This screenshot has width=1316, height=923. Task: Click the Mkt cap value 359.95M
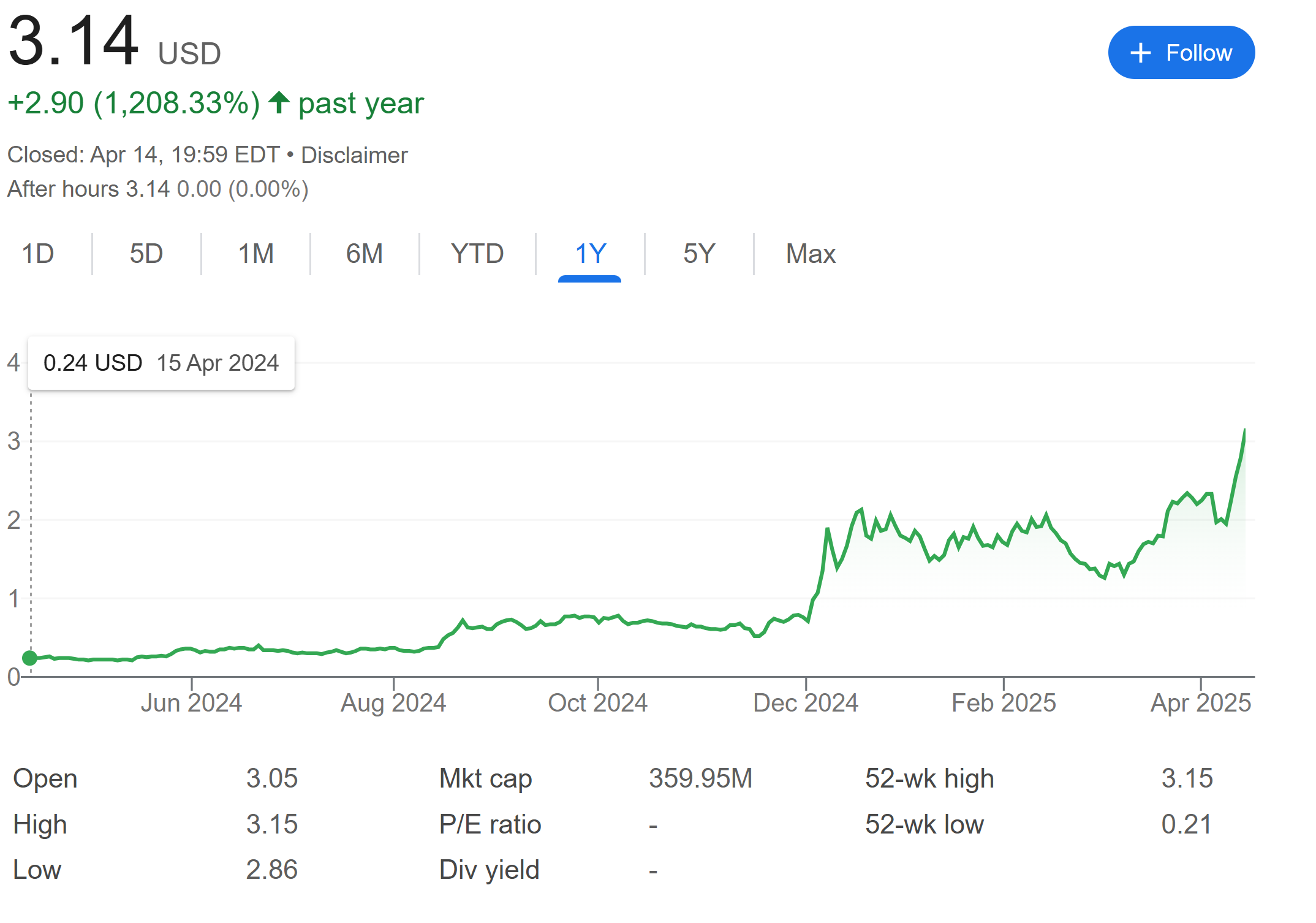click(700, 778)
